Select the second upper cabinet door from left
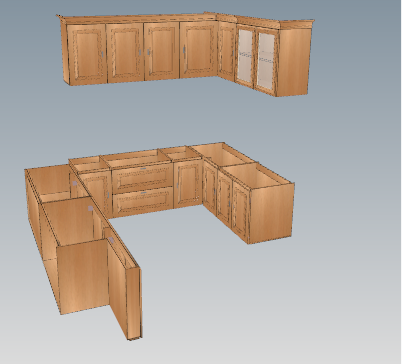This screenshot has height=364, width=404. coord(125,53)
